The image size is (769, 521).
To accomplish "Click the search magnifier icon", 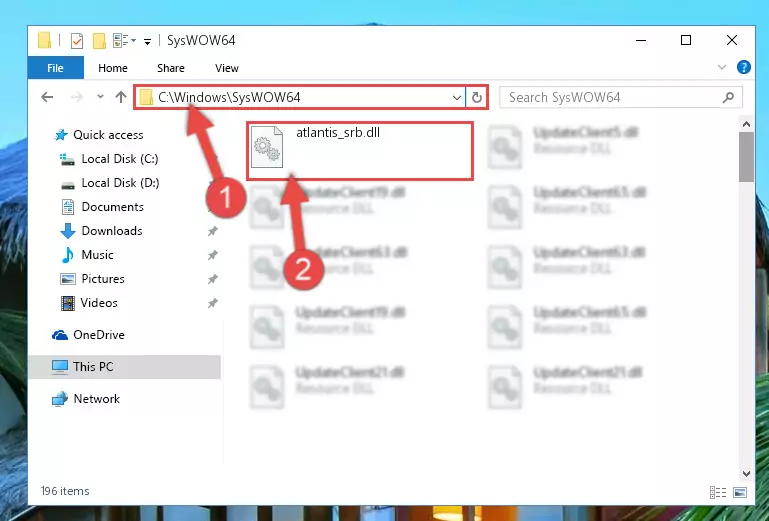I will click(728, 98).
